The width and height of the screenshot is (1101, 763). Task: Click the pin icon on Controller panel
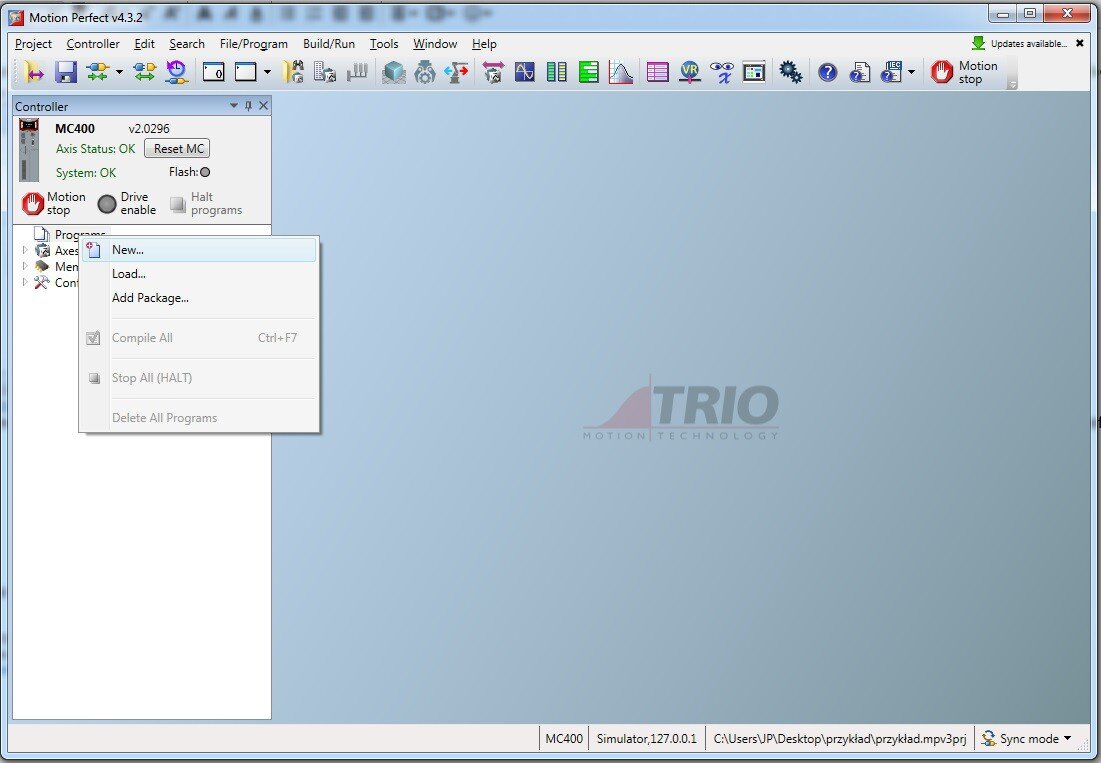pos(248,106)
